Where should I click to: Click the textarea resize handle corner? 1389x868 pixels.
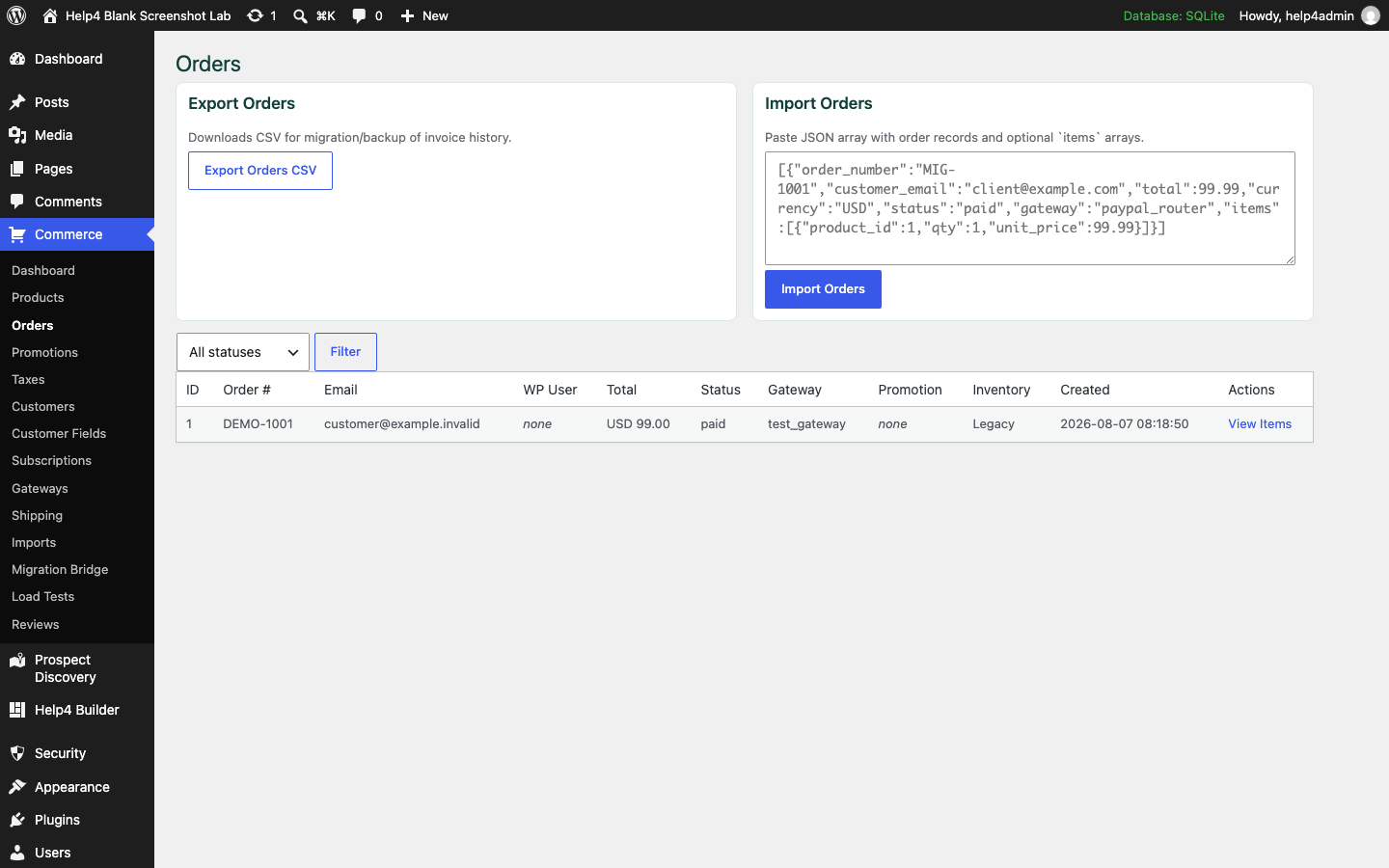pyautogui.click(x=1289, y=258)
